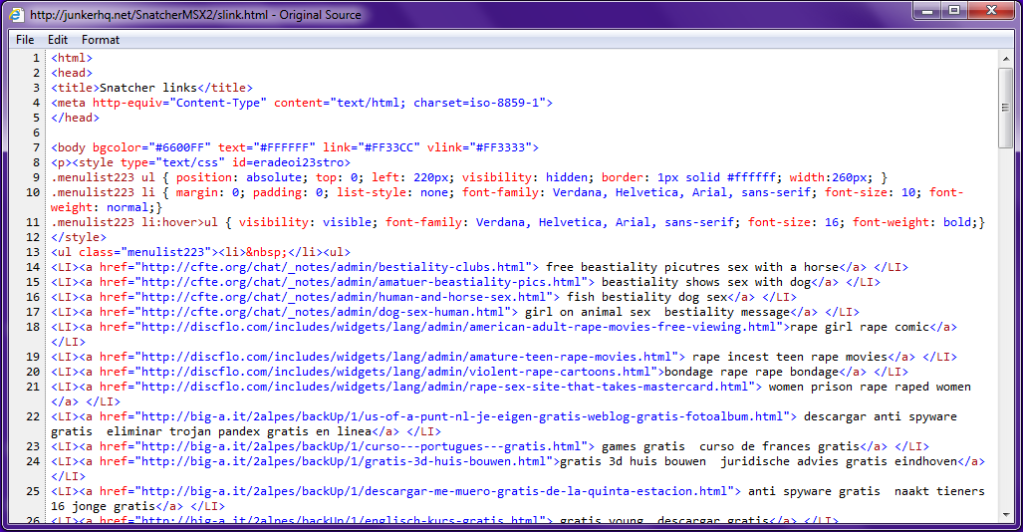Click the scrollbar down arrow
The height and width of the screenshot is (532, 1023).
pos(1005,515)
